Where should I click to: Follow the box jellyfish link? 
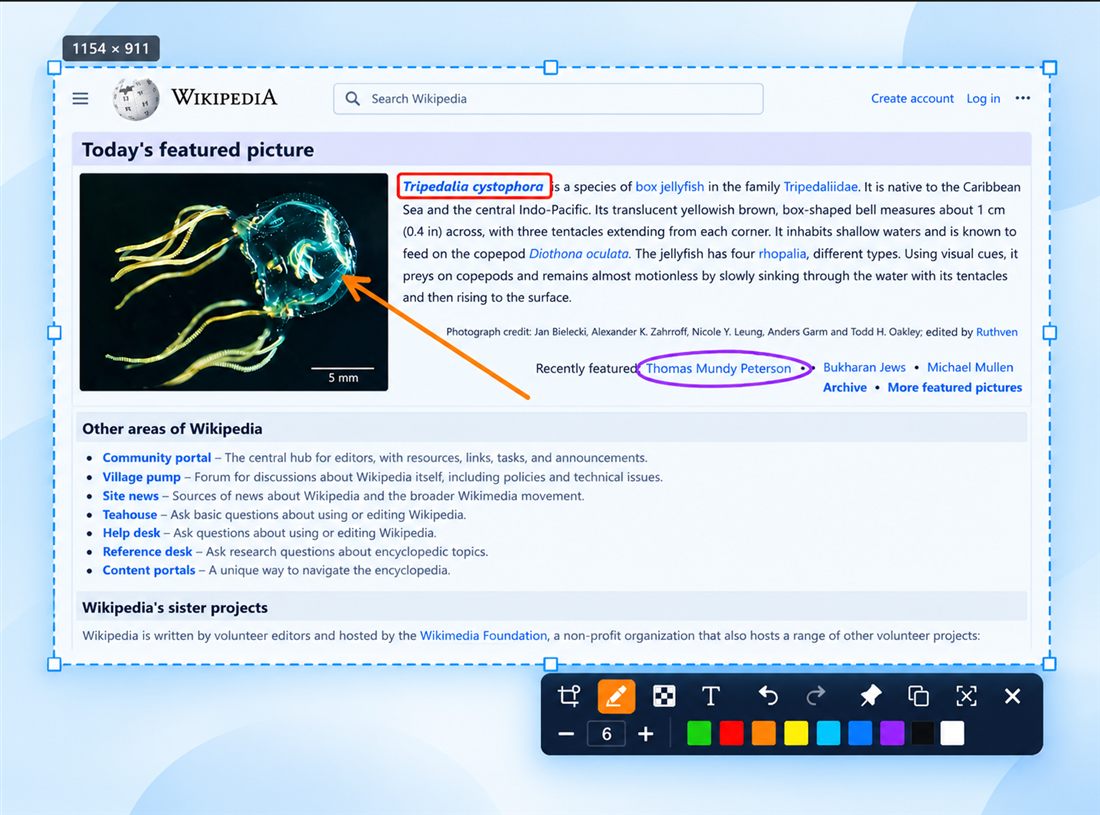click(x=669, y=187)
